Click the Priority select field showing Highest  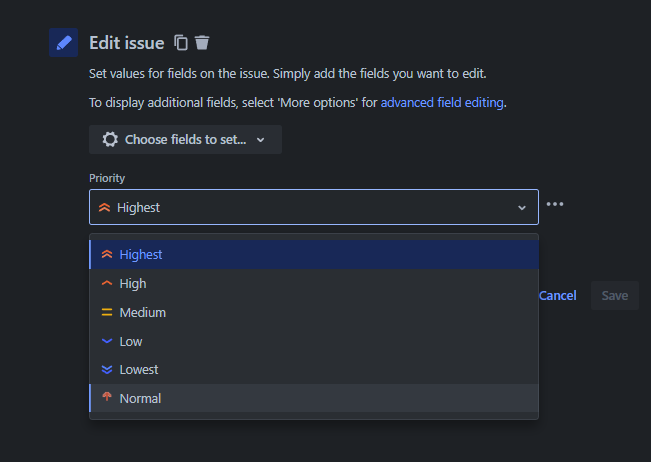300,207
